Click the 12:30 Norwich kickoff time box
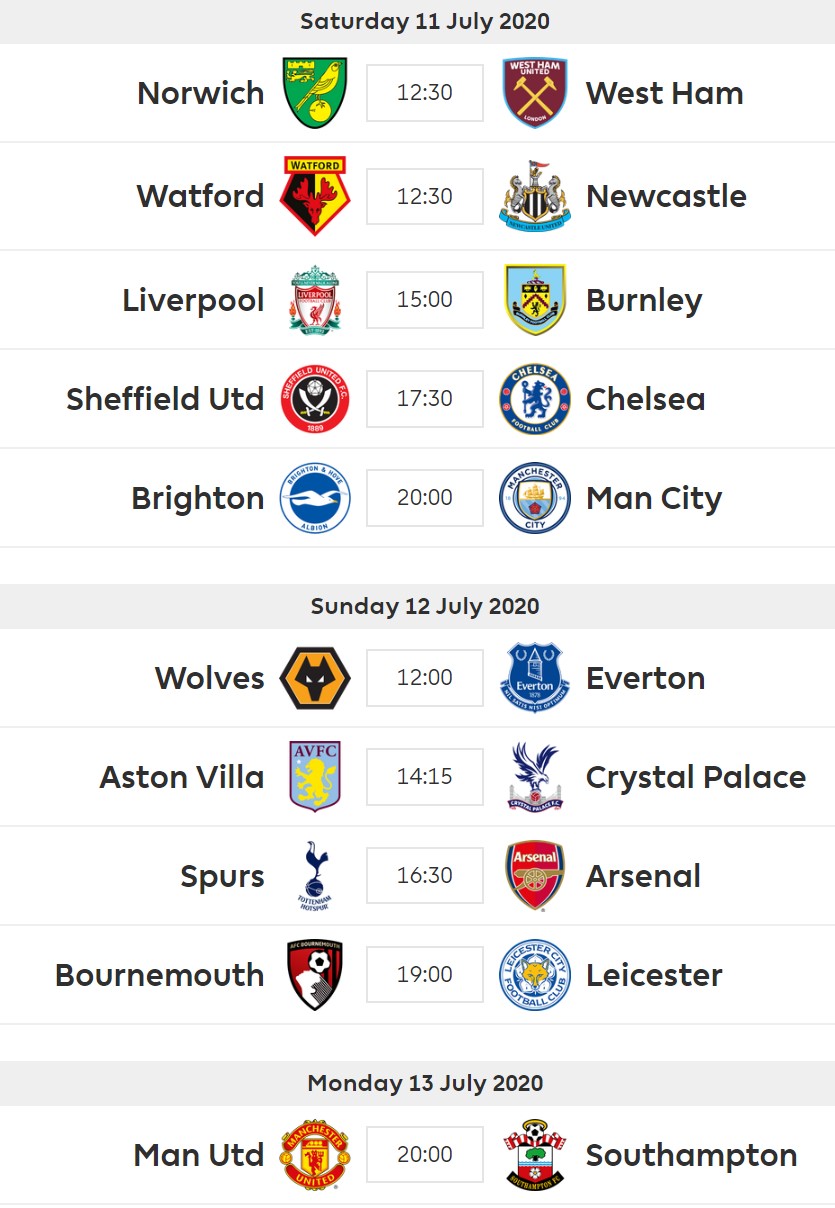The width and height of the screenshot is (835, 1208). tap(425, 93)
